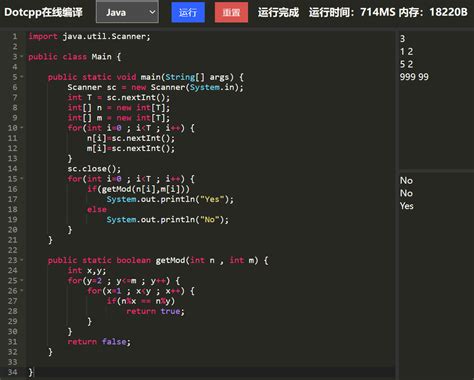Collapse the getMod method fold on line 23
474x380 pixels.
[22, 260]
